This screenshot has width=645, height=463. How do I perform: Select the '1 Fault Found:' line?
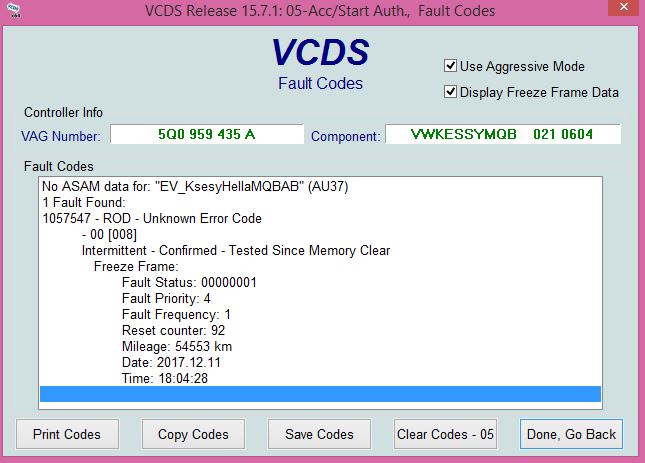coord(84,202)
